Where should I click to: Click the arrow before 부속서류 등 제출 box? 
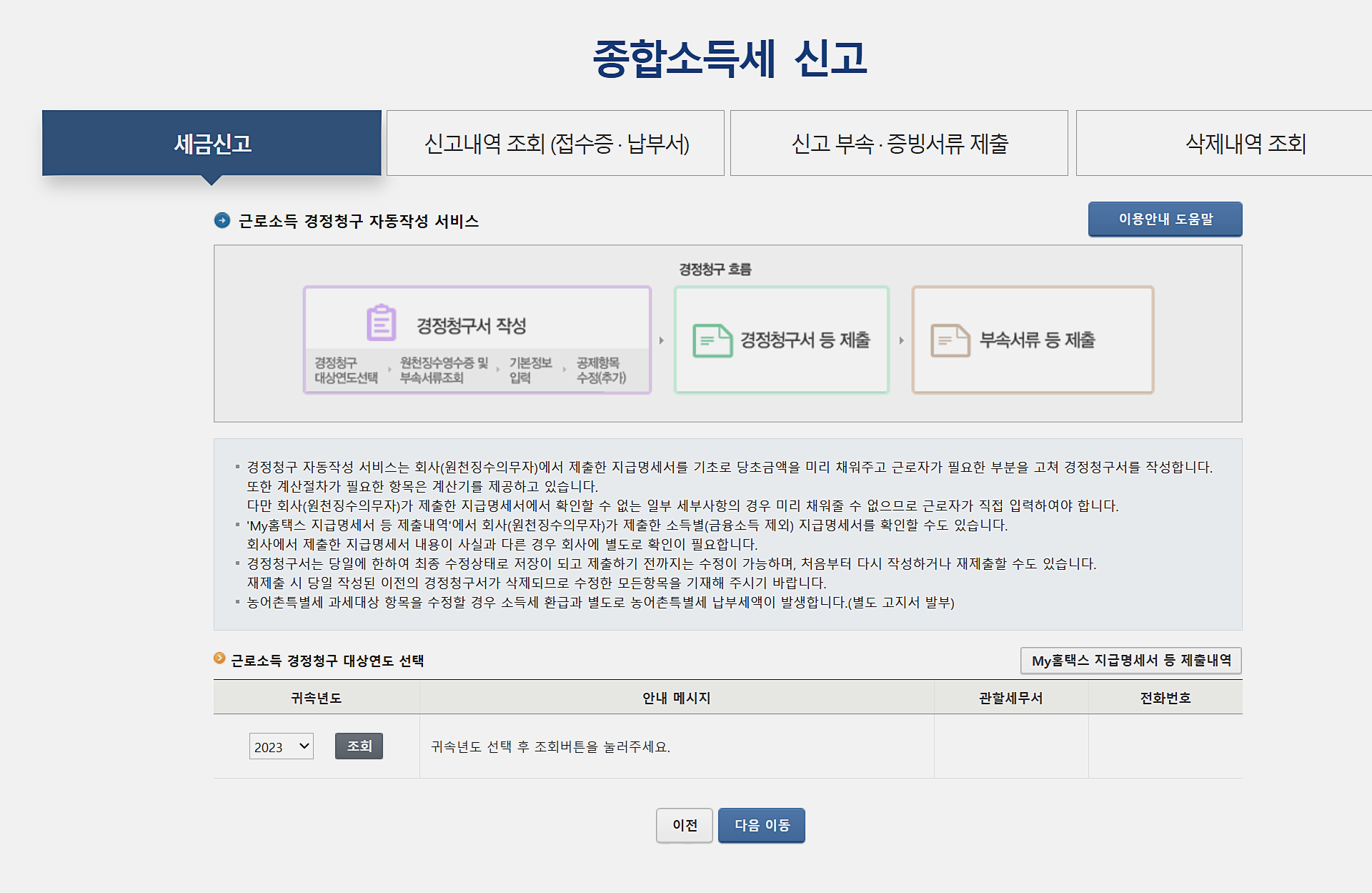click(901, 340)
